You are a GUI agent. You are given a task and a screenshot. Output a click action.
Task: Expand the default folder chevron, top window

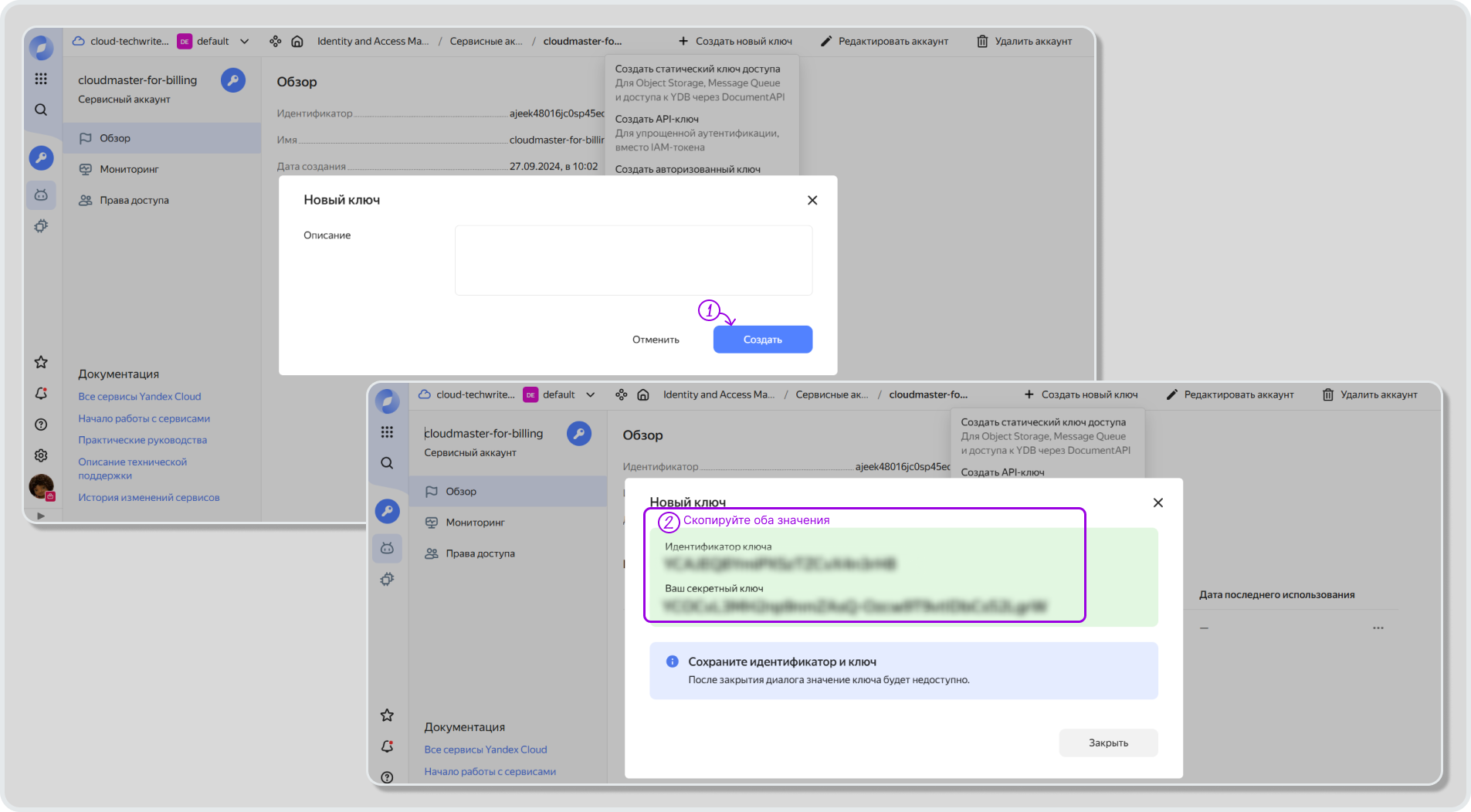(245, 42)
